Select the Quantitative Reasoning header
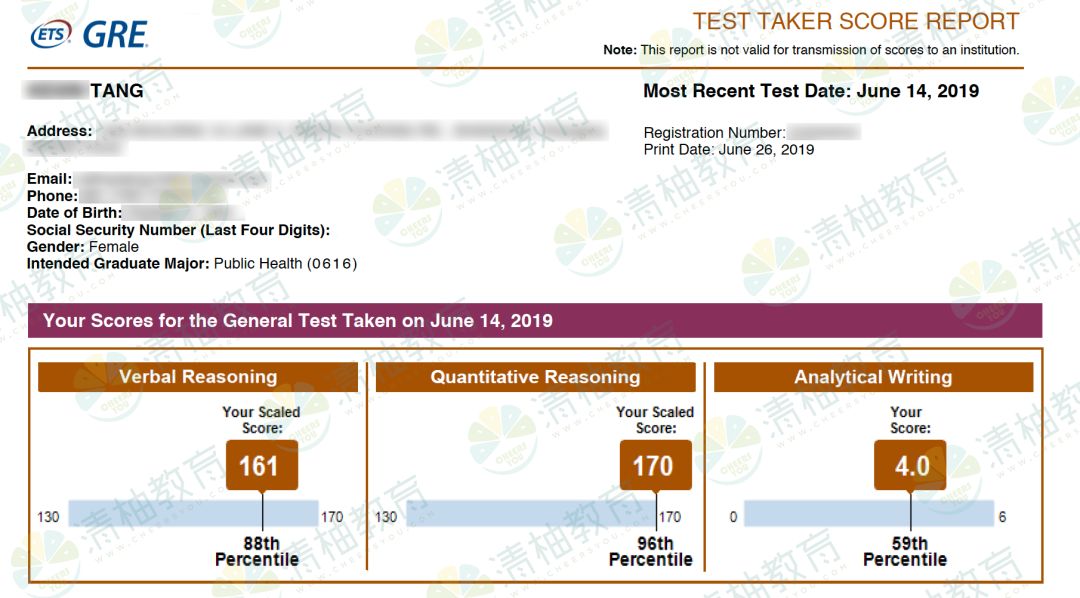Screen dimensions: 1080x598 536,377
